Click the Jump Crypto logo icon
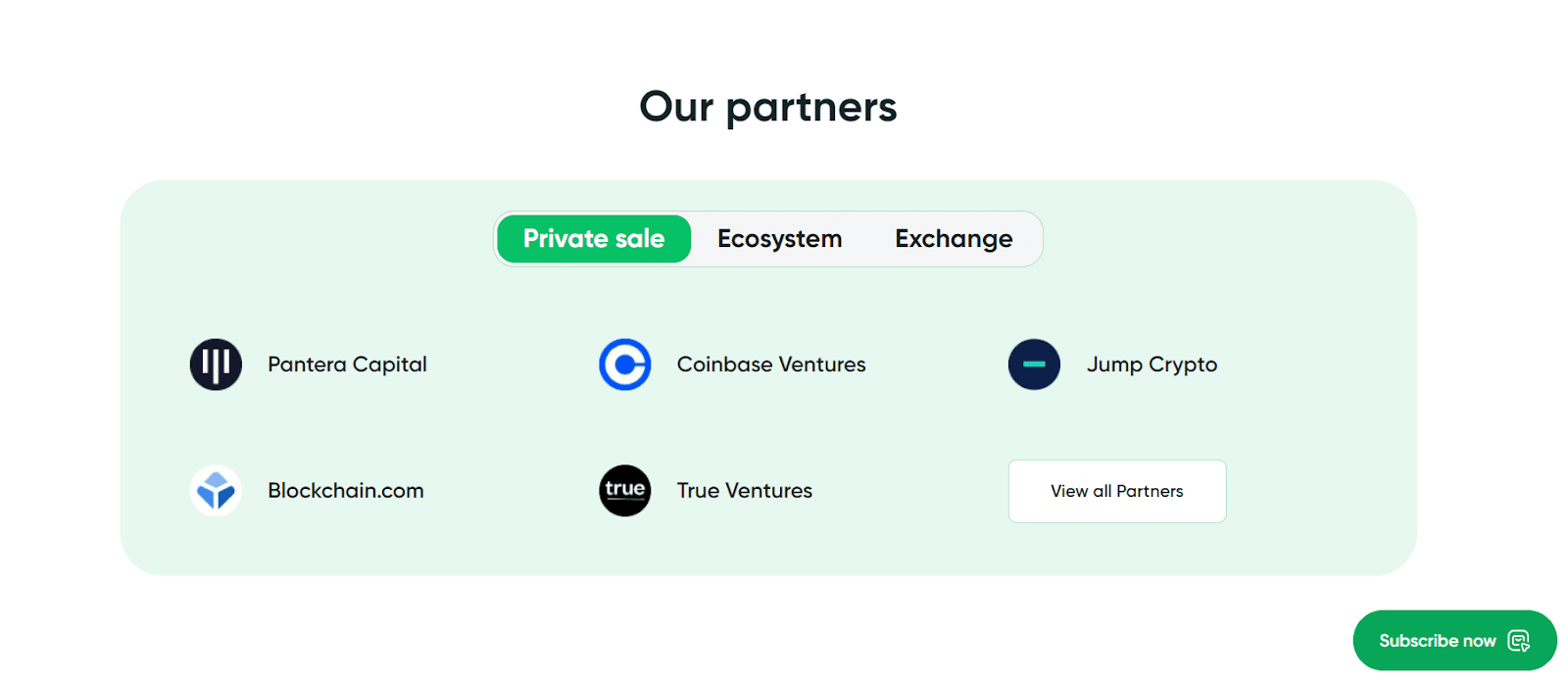Image resolution: width=1568 pixels, height=683 pixels. [1034, 365]
